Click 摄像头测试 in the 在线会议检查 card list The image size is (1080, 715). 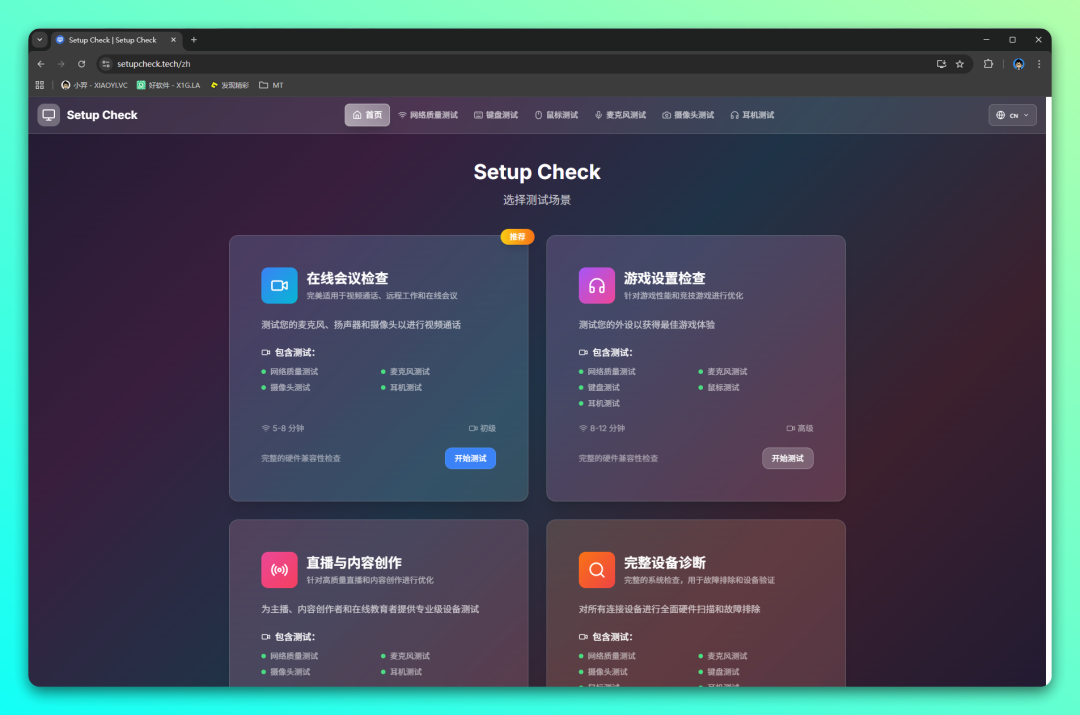tap(290, 387)
